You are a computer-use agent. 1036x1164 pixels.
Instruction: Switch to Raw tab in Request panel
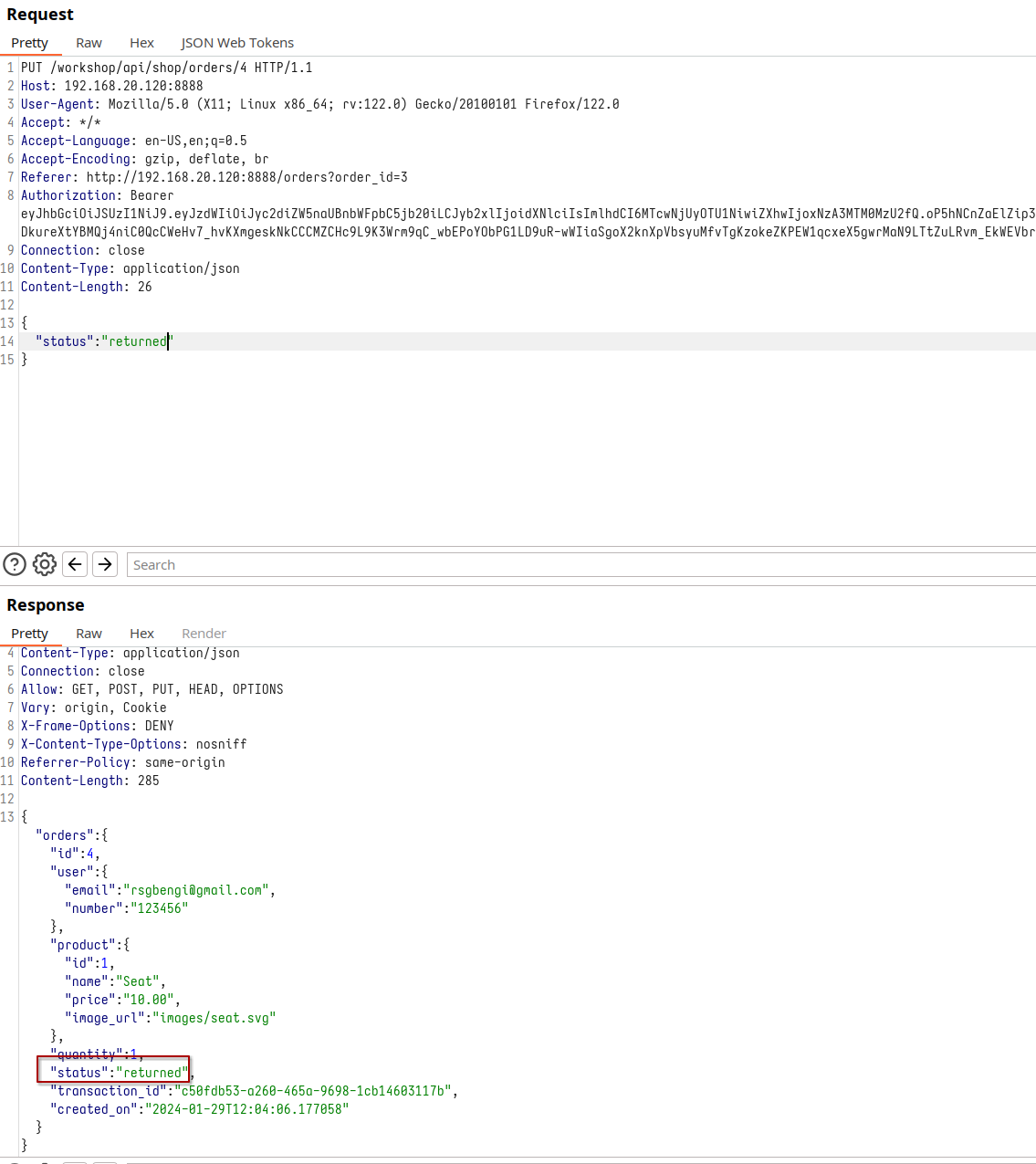click(x=89, y=43)
